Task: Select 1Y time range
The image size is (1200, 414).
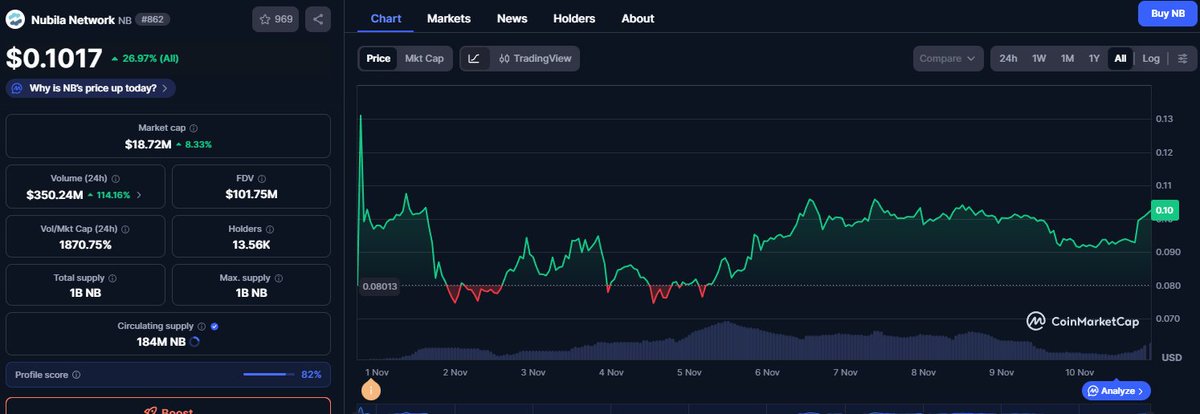Action: click(x=1094, y=58)
